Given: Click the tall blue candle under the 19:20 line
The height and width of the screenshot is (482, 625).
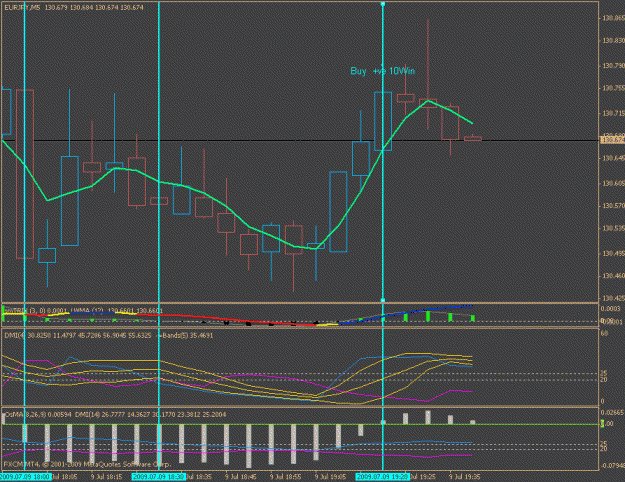Looking at the screenshot, I should point(383,121).
